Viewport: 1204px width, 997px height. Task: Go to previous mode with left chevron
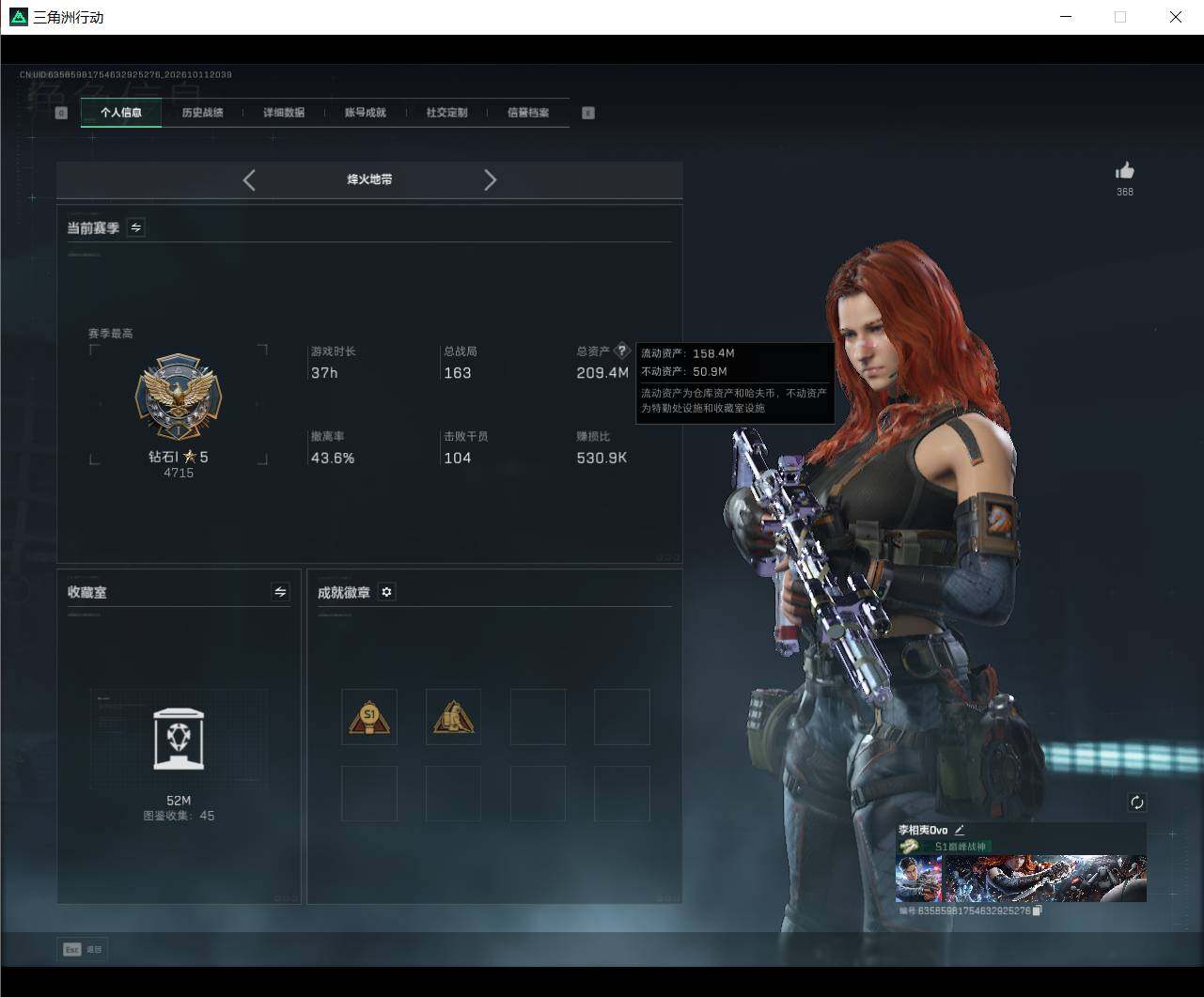pos(249,180)
